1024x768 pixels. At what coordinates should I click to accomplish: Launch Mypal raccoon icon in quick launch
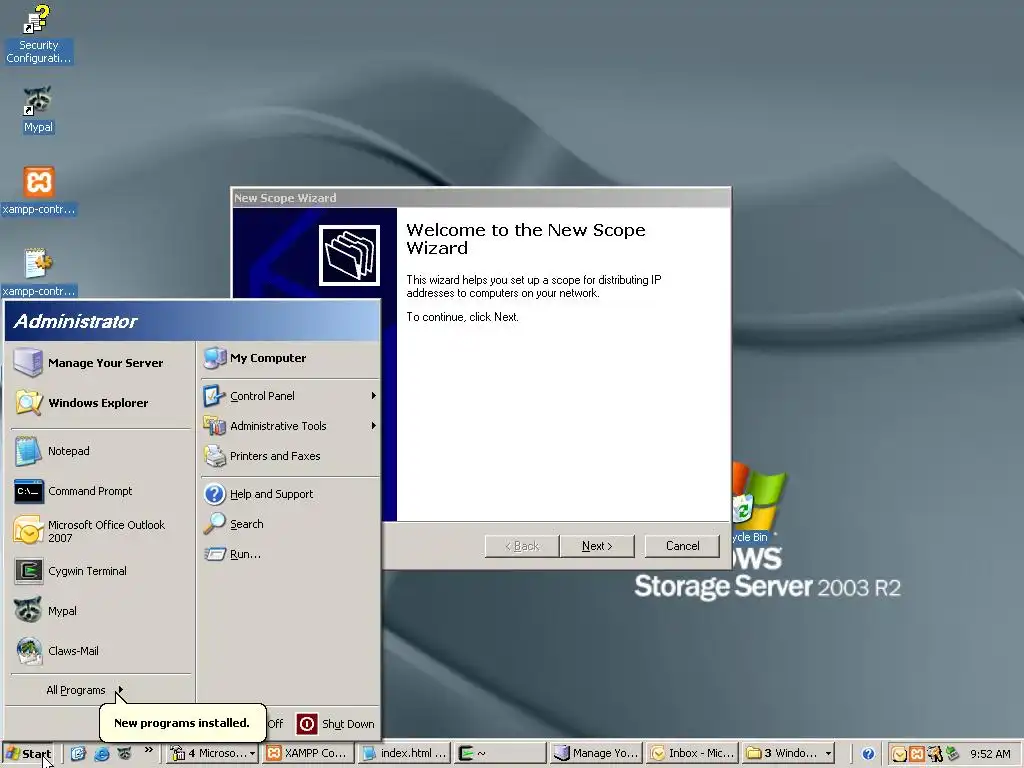124,754
